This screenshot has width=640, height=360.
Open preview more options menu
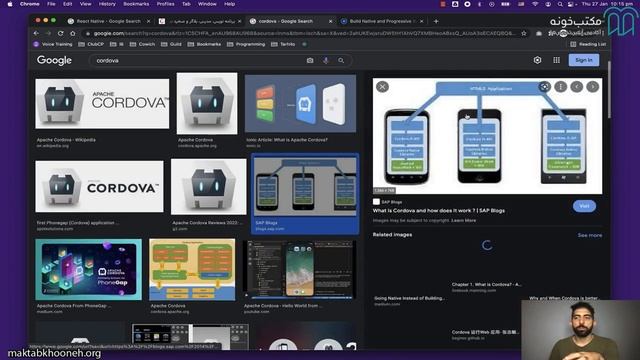[x=560, y=87]
